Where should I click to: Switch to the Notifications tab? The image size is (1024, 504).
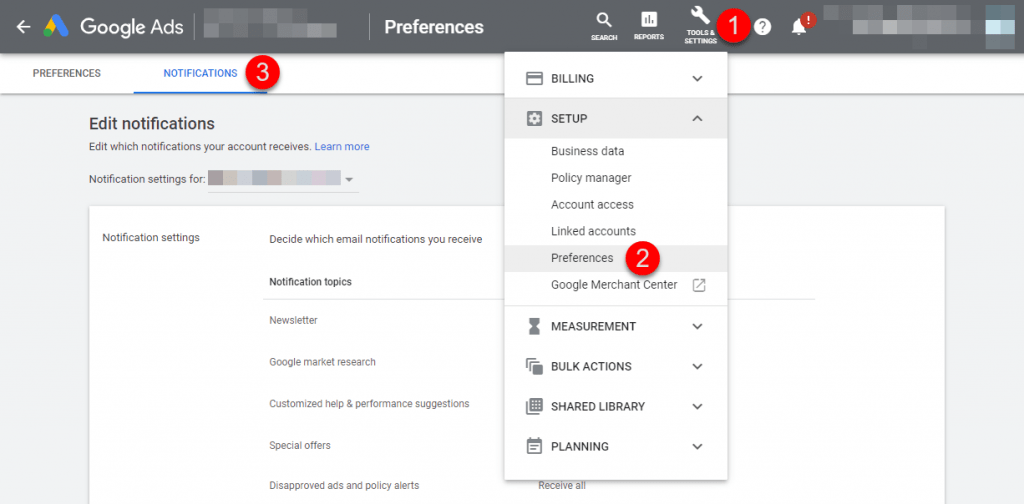[x=200, y=73]
